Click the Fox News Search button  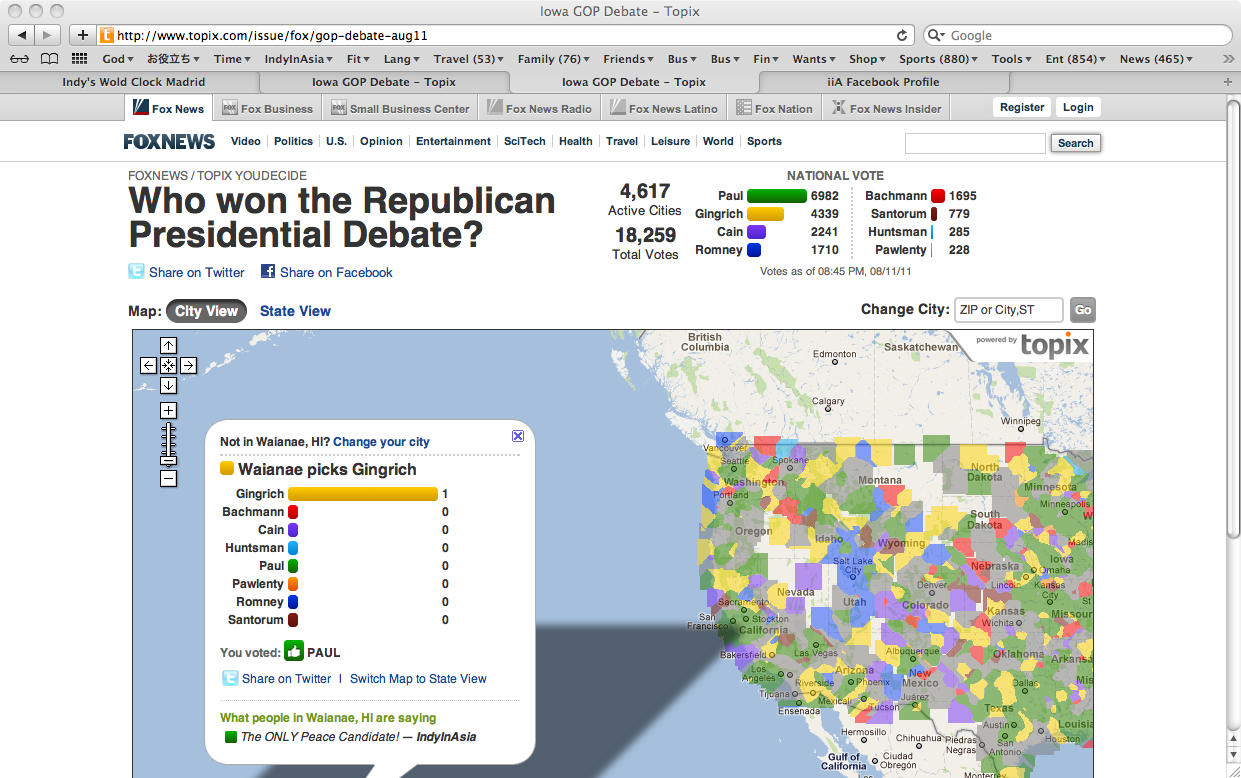coord(1075,143)
